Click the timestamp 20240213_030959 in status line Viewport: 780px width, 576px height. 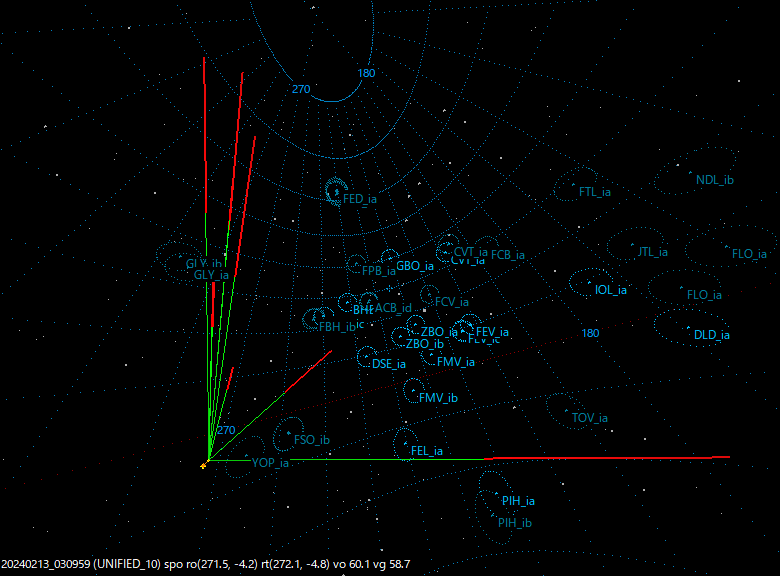[46, 564]
